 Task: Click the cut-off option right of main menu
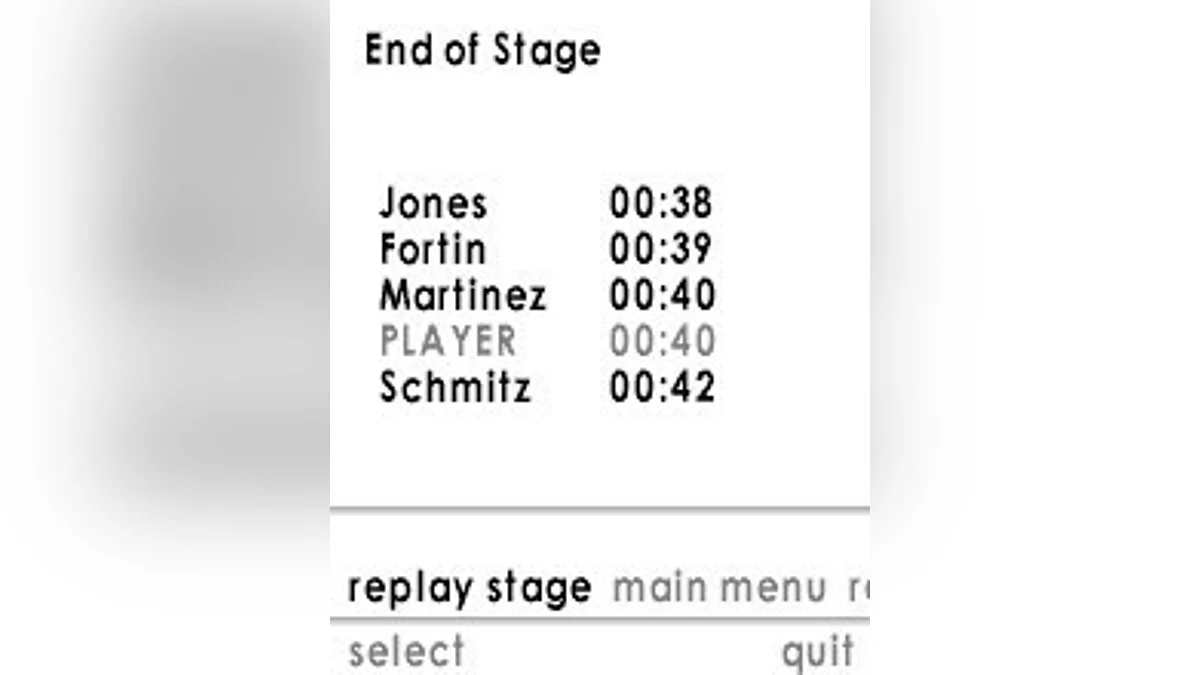coord(858,588)
